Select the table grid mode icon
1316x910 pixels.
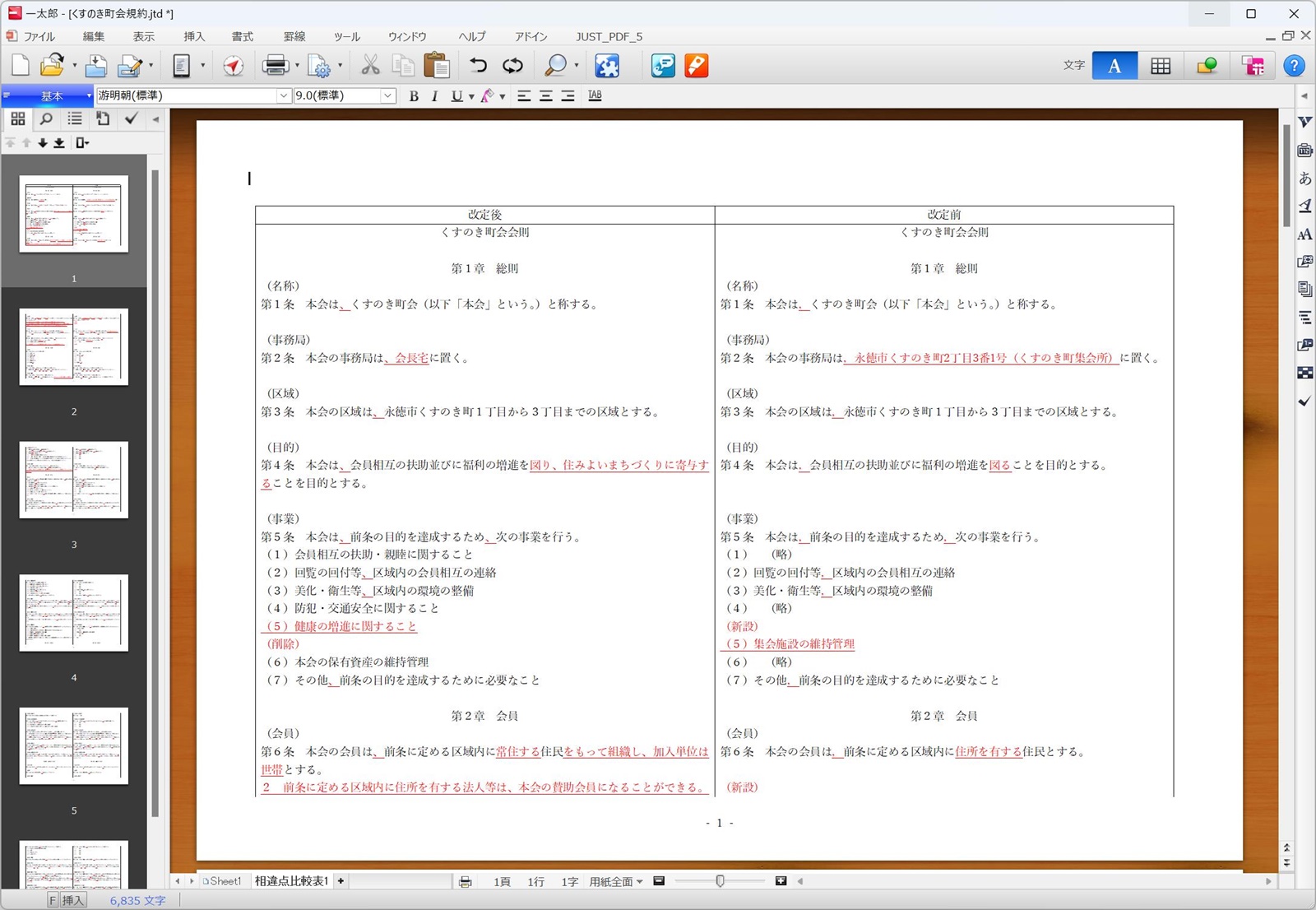pyautogui.click(x=1161, y=66)
